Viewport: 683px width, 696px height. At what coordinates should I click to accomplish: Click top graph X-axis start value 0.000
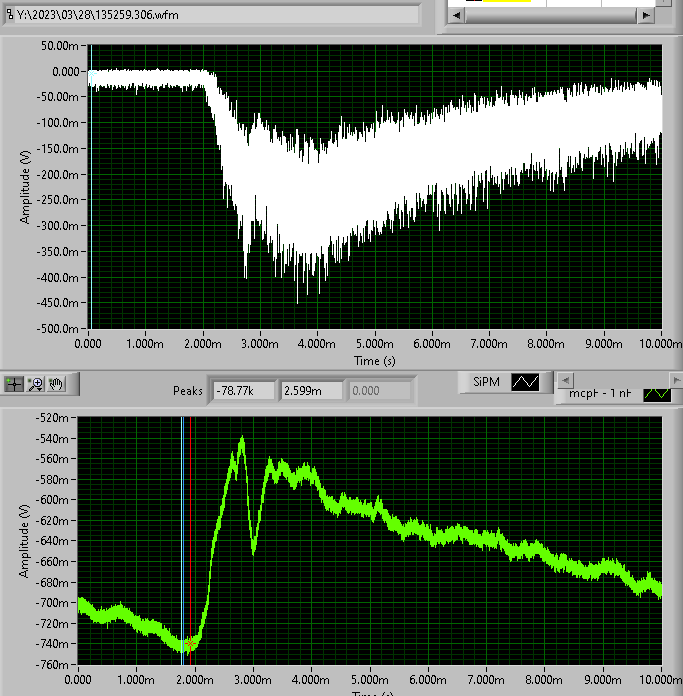pos(88,344)
